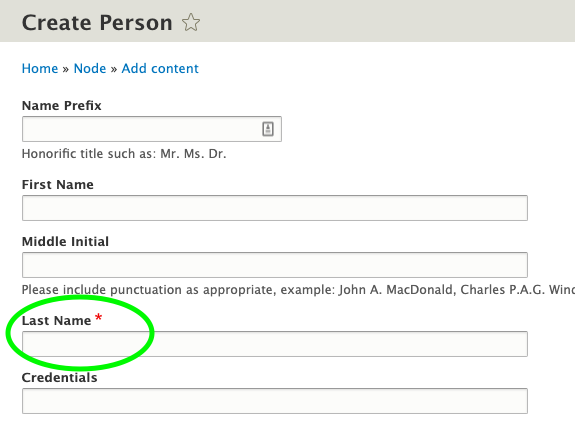Screen dimensions: 575x426
Task: Click the First Name label text
Action: pyautogui.click(x=58, y=184)
